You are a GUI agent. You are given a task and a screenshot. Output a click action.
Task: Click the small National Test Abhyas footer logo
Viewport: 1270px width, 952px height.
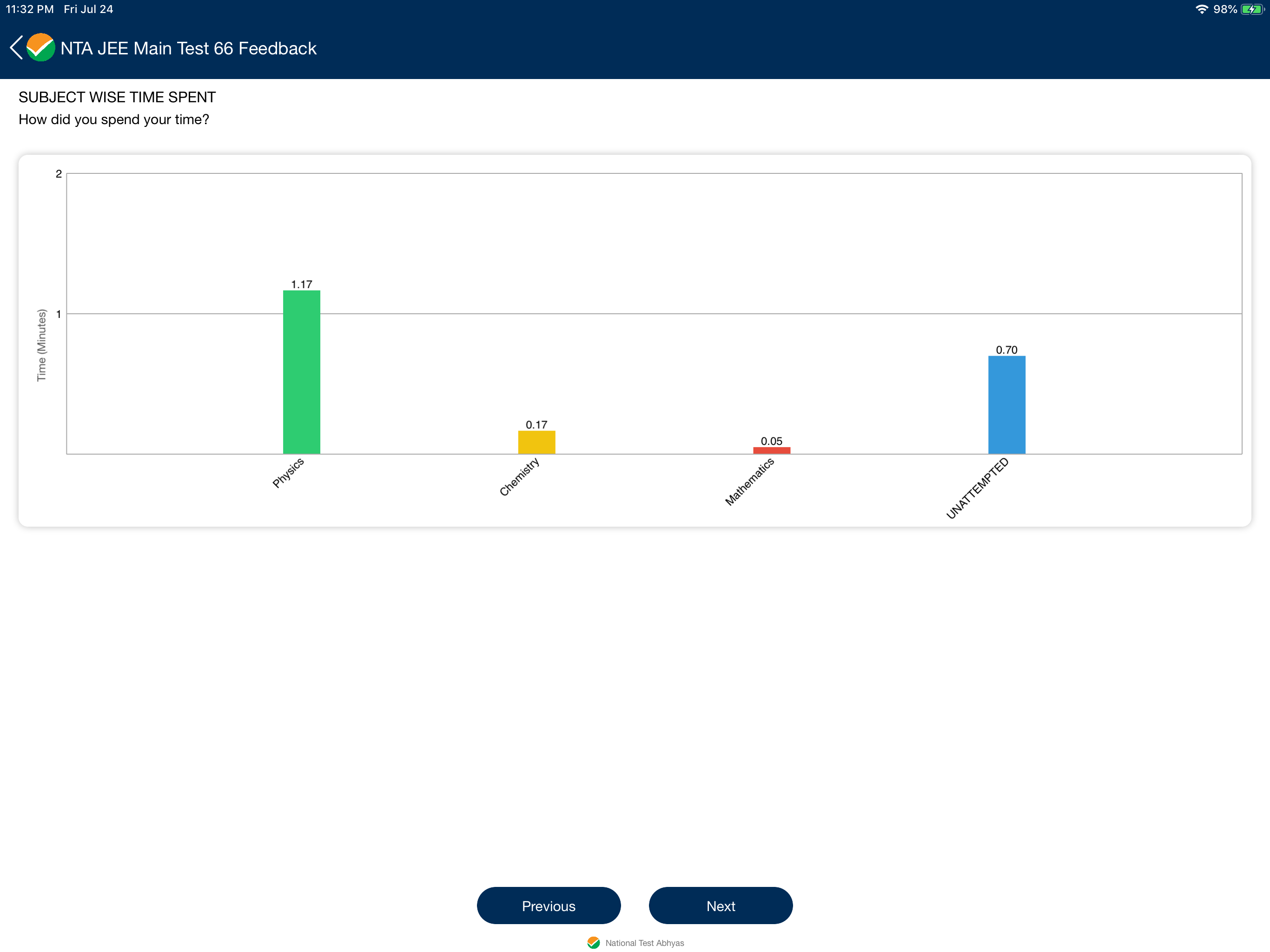[594, 943]
